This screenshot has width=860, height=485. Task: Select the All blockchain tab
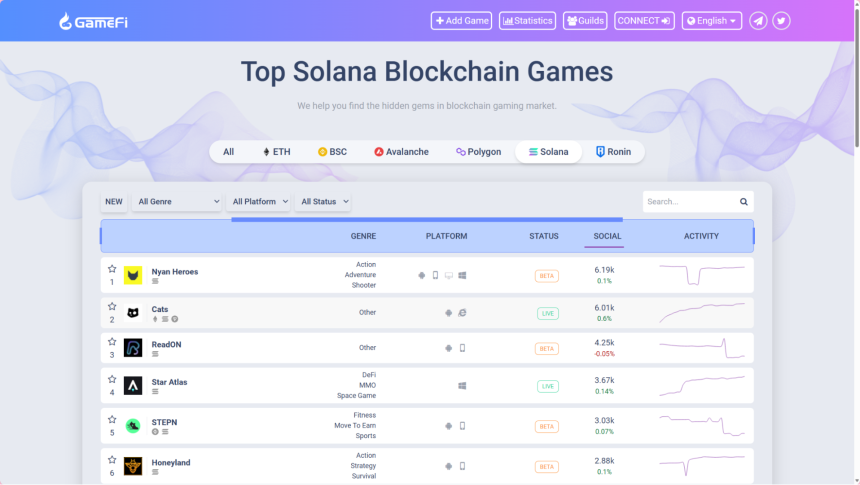click(x=229, y=152)
